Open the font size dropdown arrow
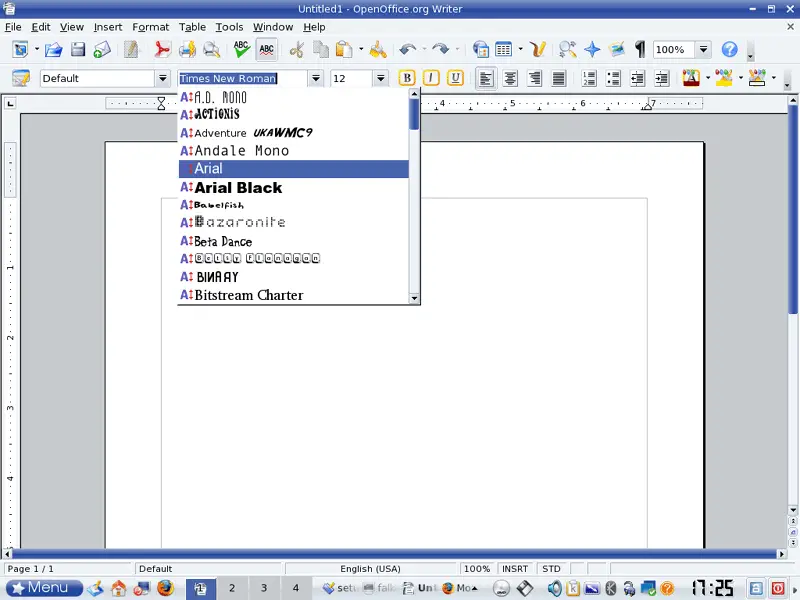800x600 pixels. click(x=381, y=78)
